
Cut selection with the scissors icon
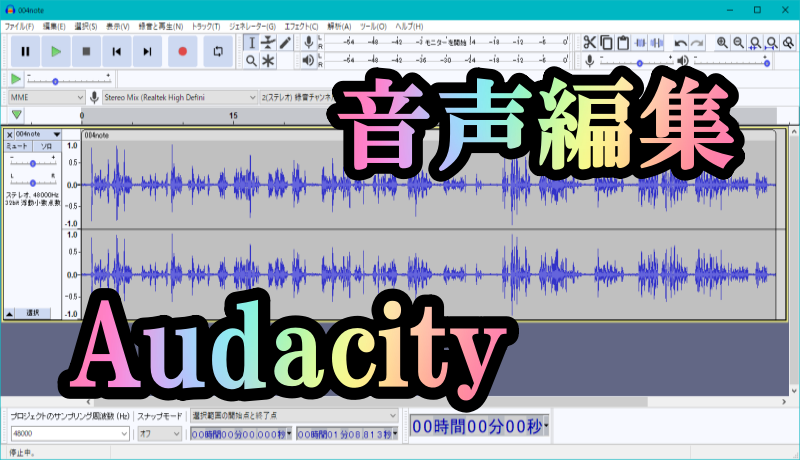[x=590, y=42]
